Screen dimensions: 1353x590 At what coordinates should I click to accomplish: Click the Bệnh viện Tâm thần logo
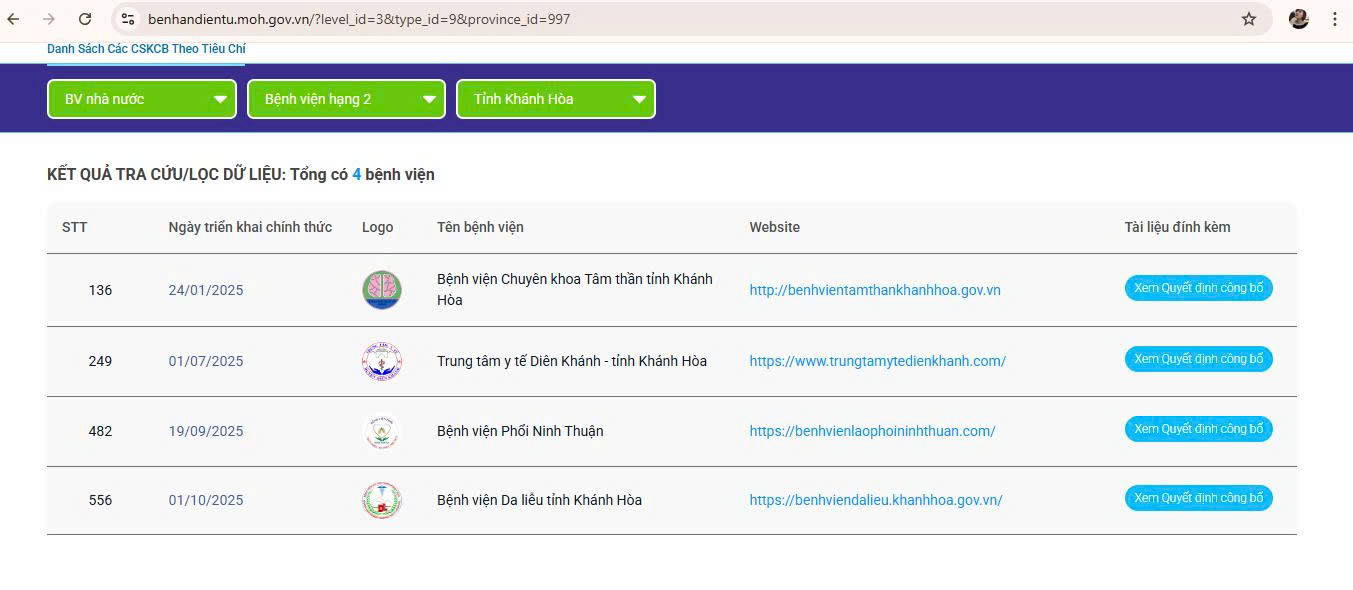pos(381,290)
